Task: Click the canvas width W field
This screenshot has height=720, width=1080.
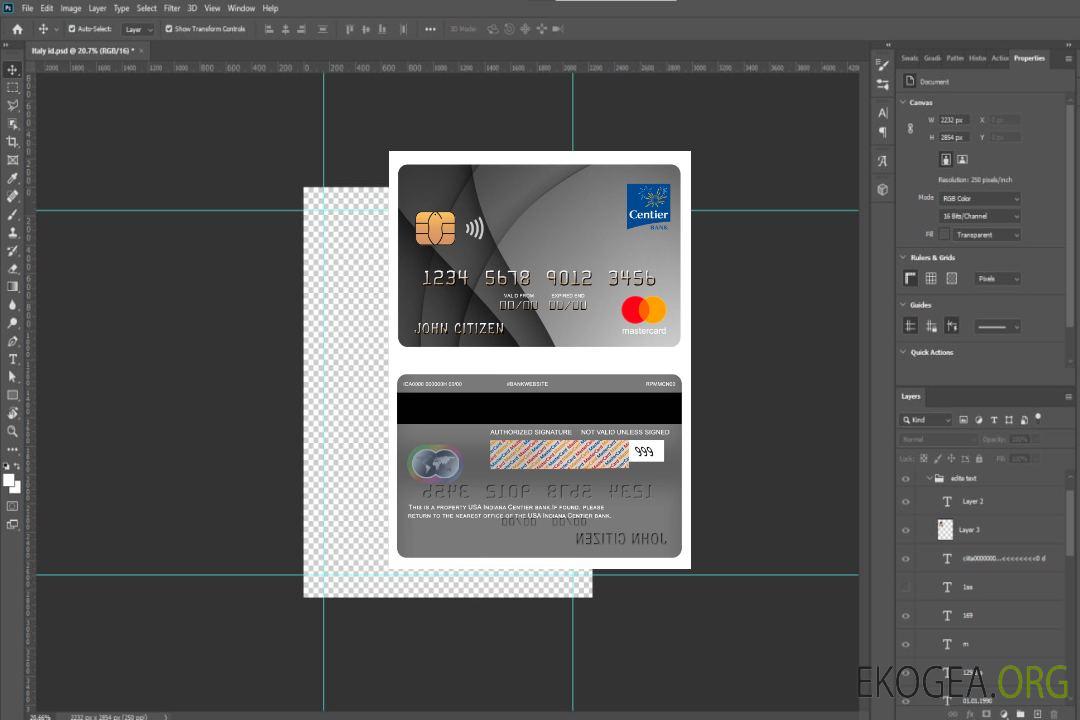Action: point(954,120)
